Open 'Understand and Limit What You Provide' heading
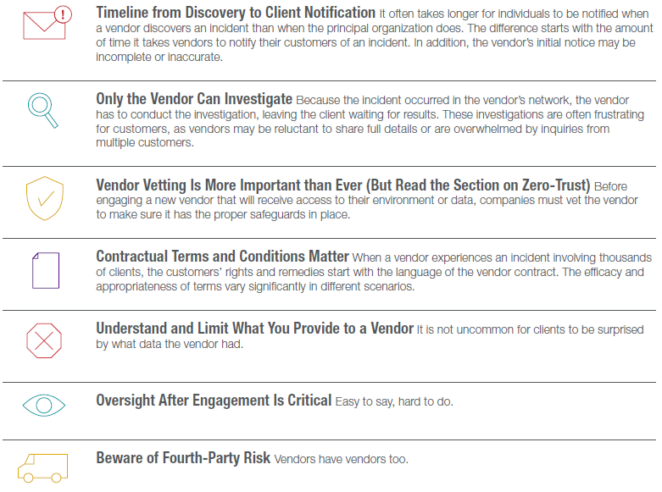 pos(255,328)
